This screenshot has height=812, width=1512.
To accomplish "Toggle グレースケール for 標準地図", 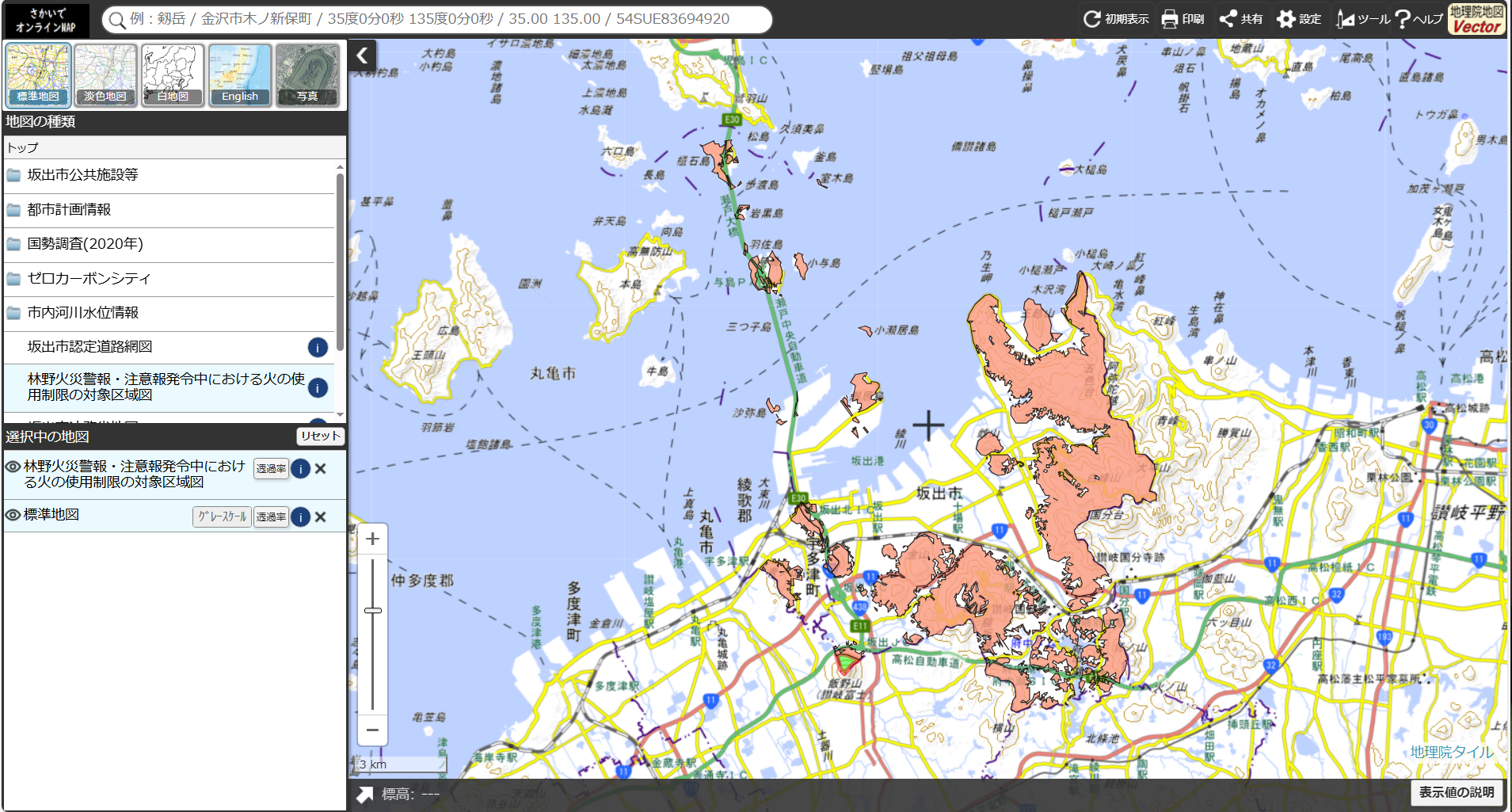I will click(x=222, y=517).
